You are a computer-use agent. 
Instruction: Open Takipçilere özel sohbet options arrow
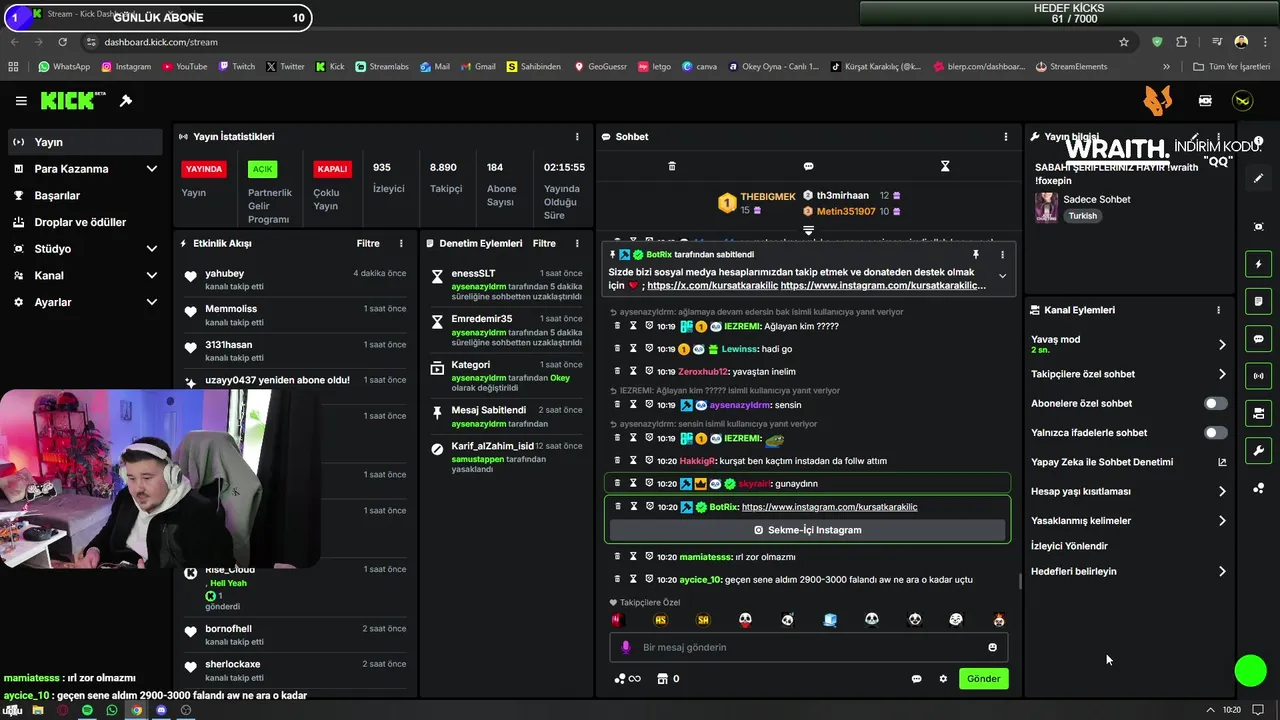(x=1222, y=374)
